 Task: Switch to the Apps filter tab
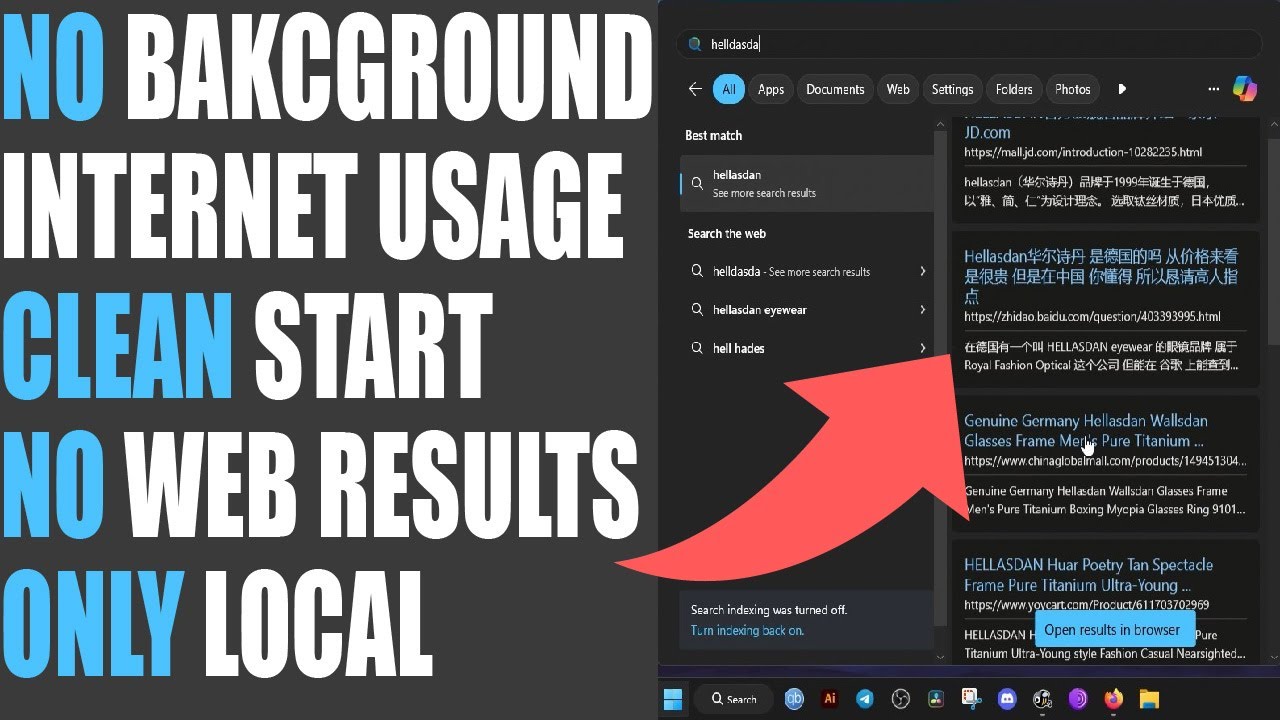pyautogui.click(x=771, y=89)
